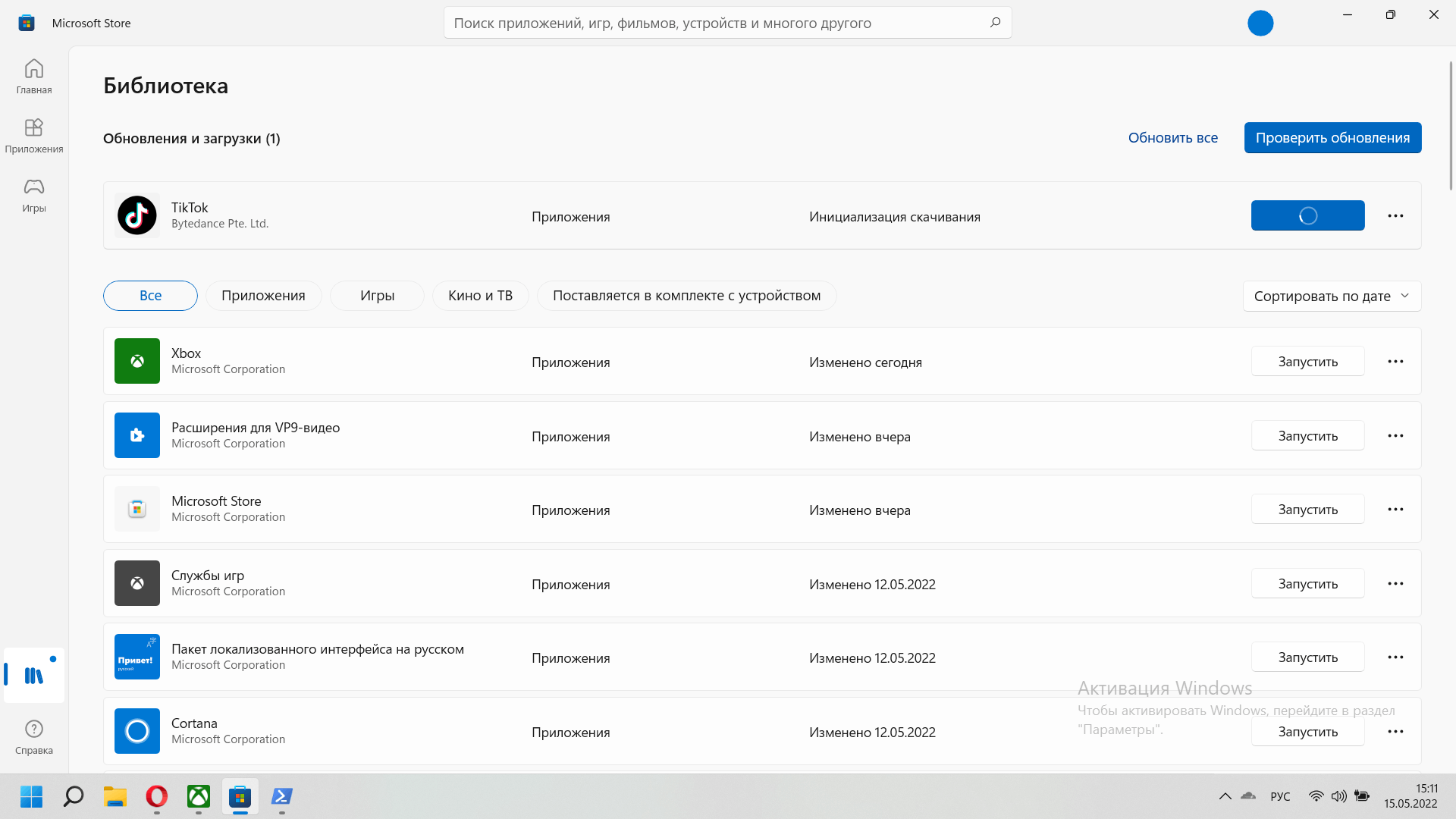Open more options for Cortana

pyautogui.click(x=1395, y=732)
